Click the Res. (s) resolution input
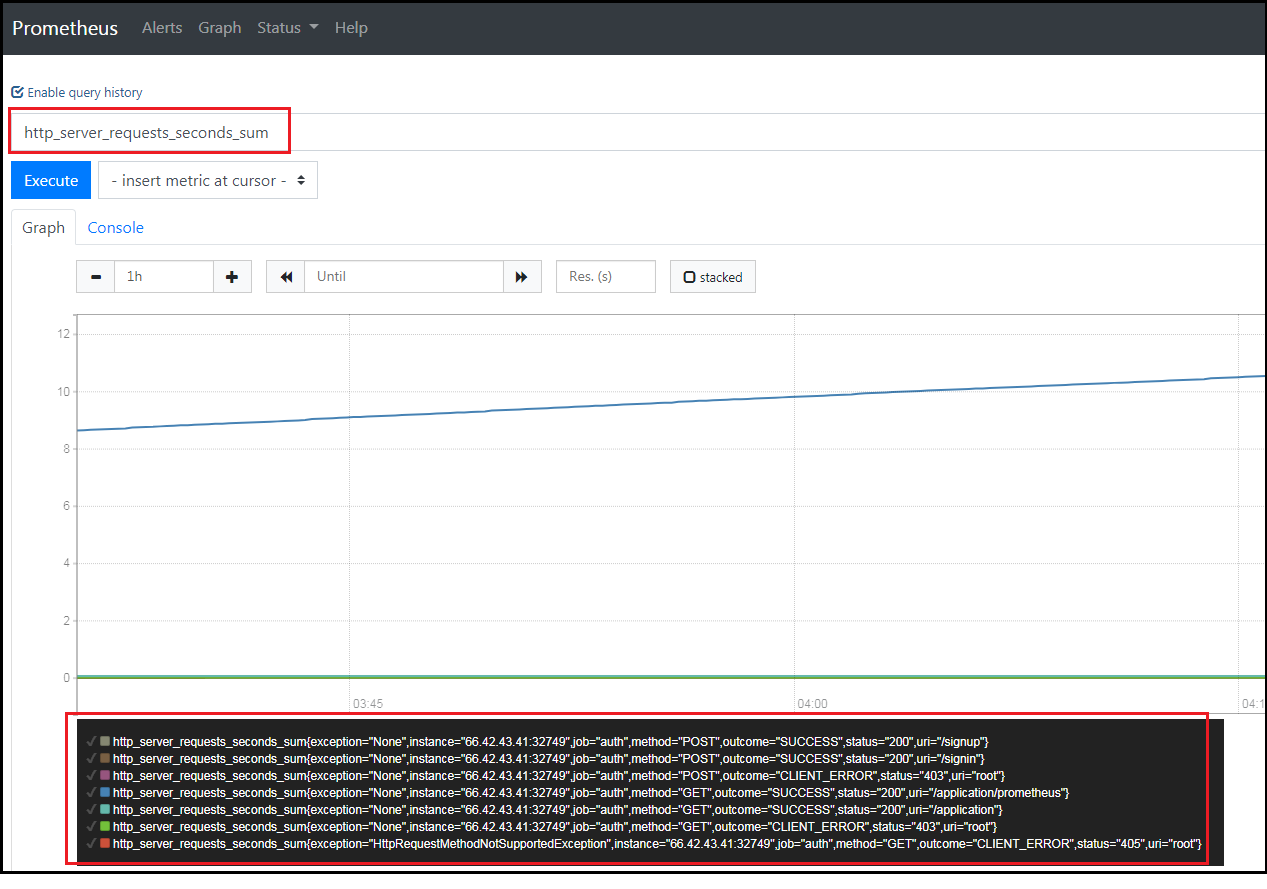1267x889 pixels. pos(606,277)
